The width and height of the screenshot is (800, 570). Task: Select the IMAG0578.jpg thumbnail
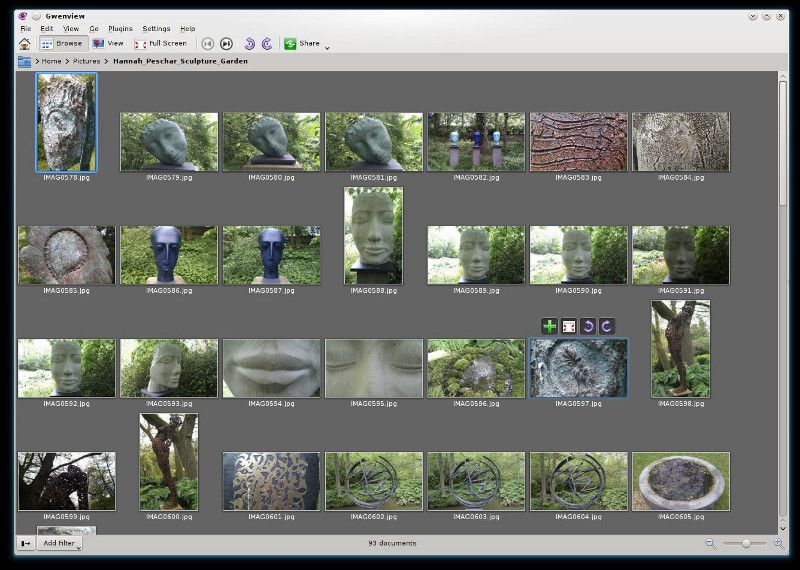[67, 122]
